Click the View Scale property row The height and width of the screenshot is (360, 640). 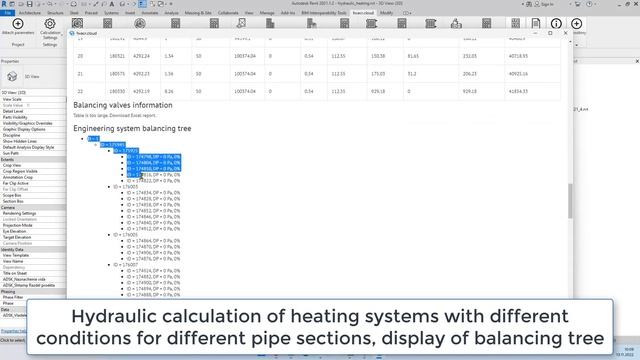tap(33, 99)
